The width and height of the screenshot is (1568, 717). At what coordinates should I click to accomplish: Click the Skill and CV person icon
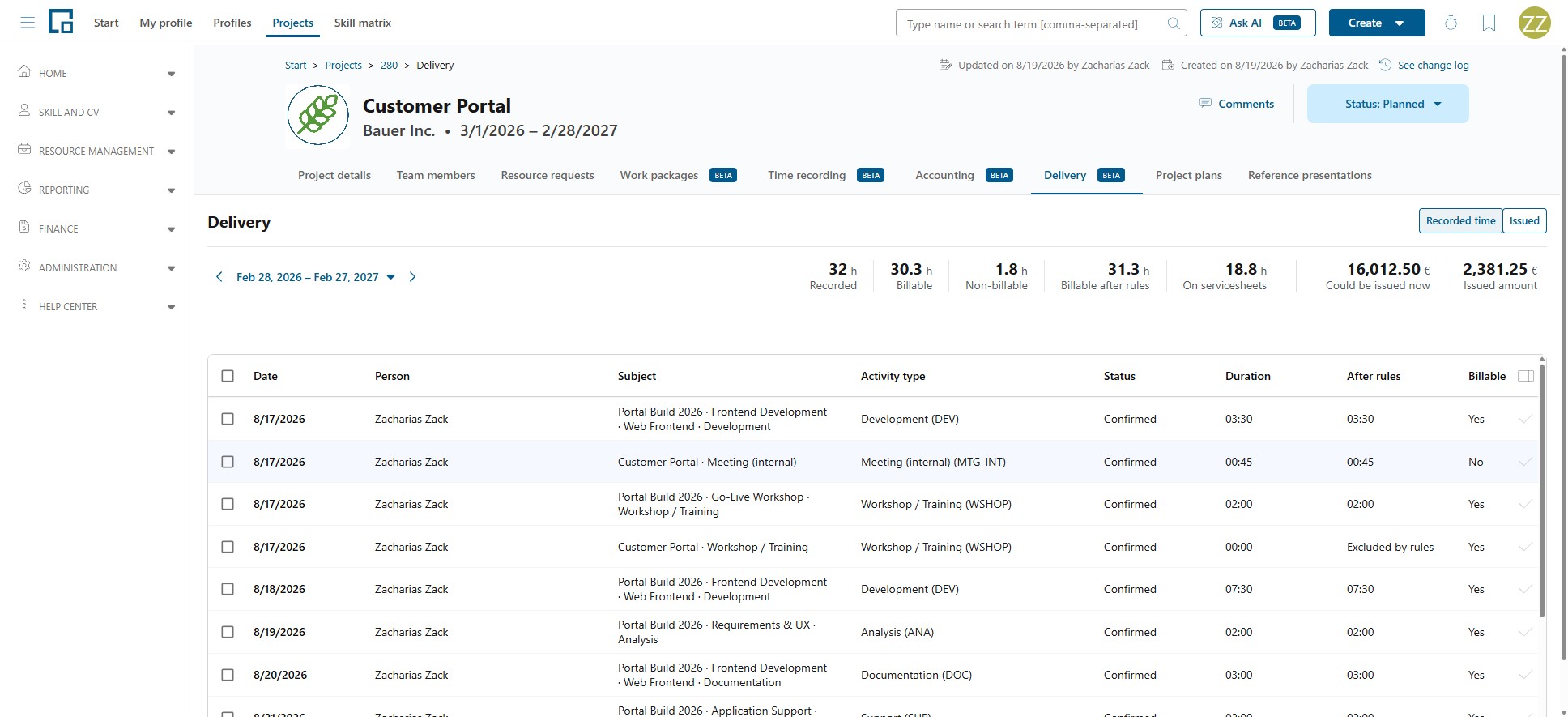pyautogui.click(x=24, y=110)
